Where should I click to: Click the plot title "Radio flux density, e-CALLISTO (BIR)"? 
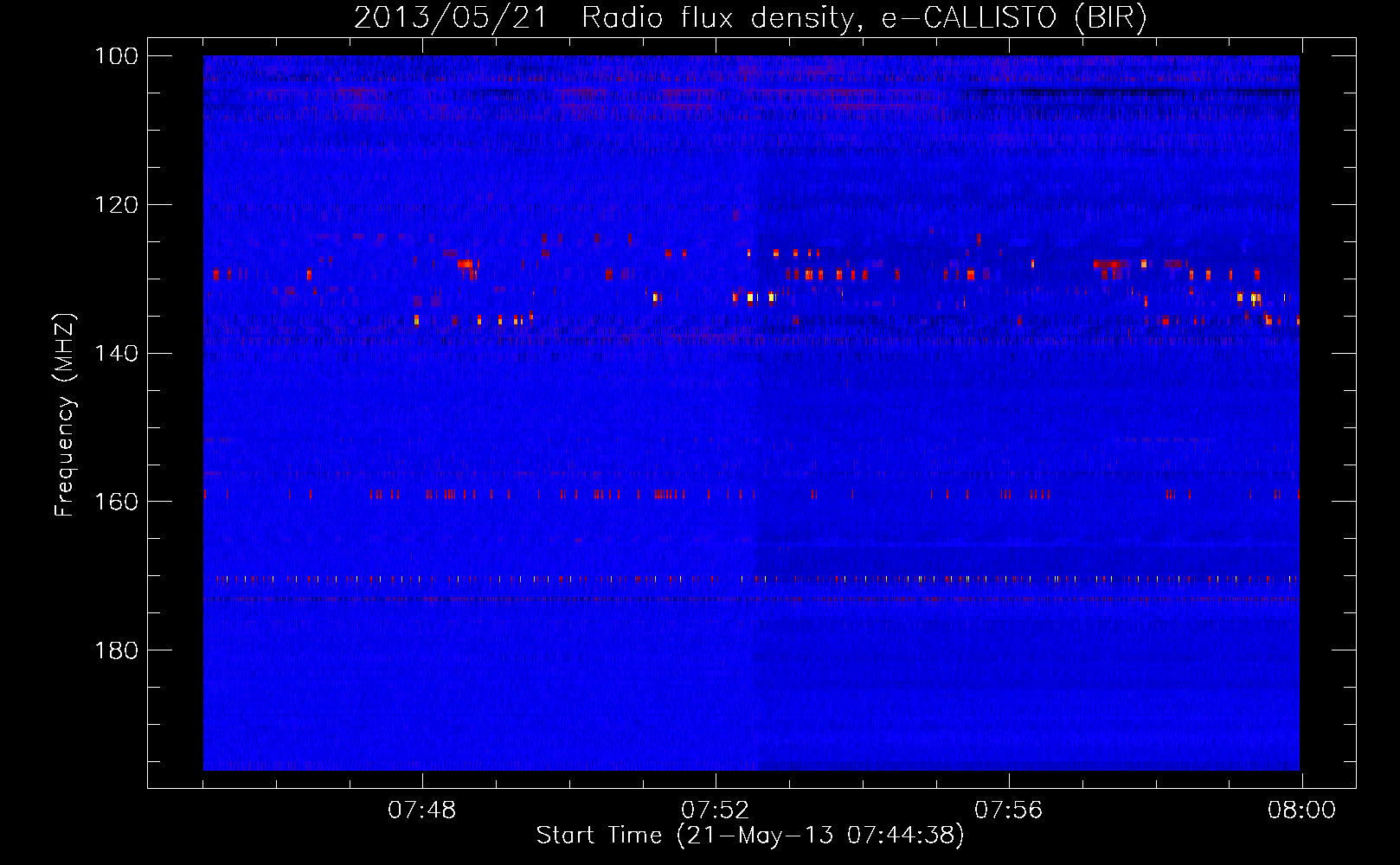coord(864,18)
